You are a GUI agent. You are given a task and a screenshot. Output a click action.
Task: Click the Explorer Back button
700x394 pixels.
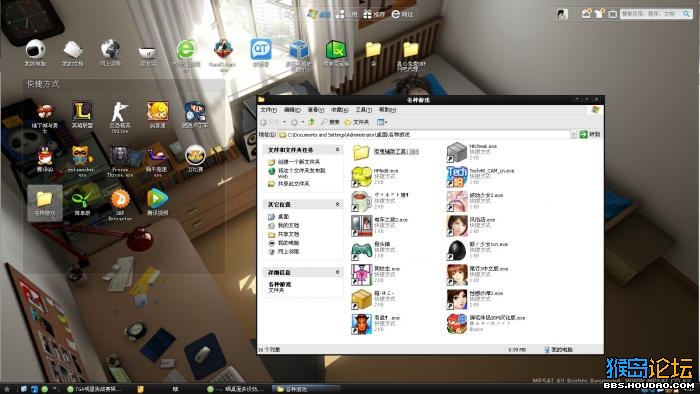[270, 122]
